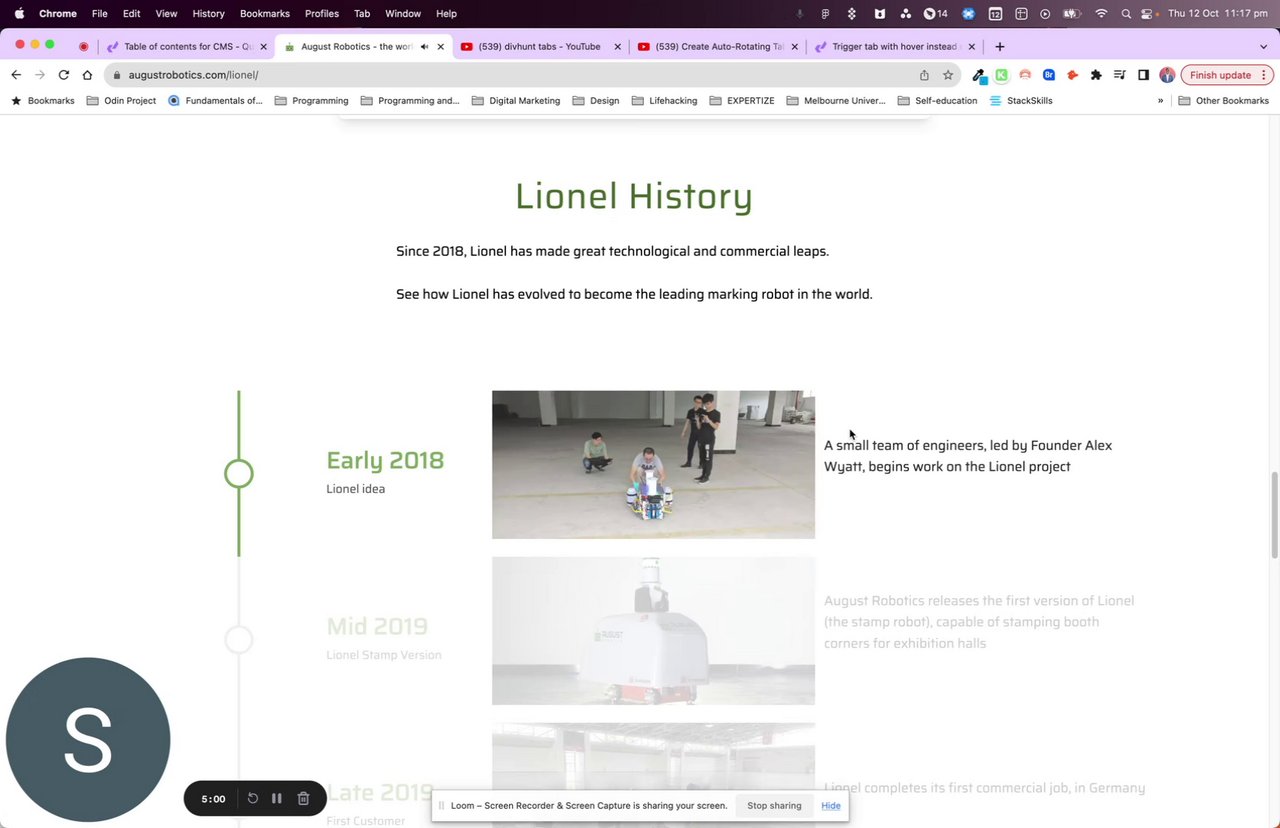This screenshot has width=1280, height=828.
Task: Click the Mid 2019 heading text
Action: pos(377,626)
